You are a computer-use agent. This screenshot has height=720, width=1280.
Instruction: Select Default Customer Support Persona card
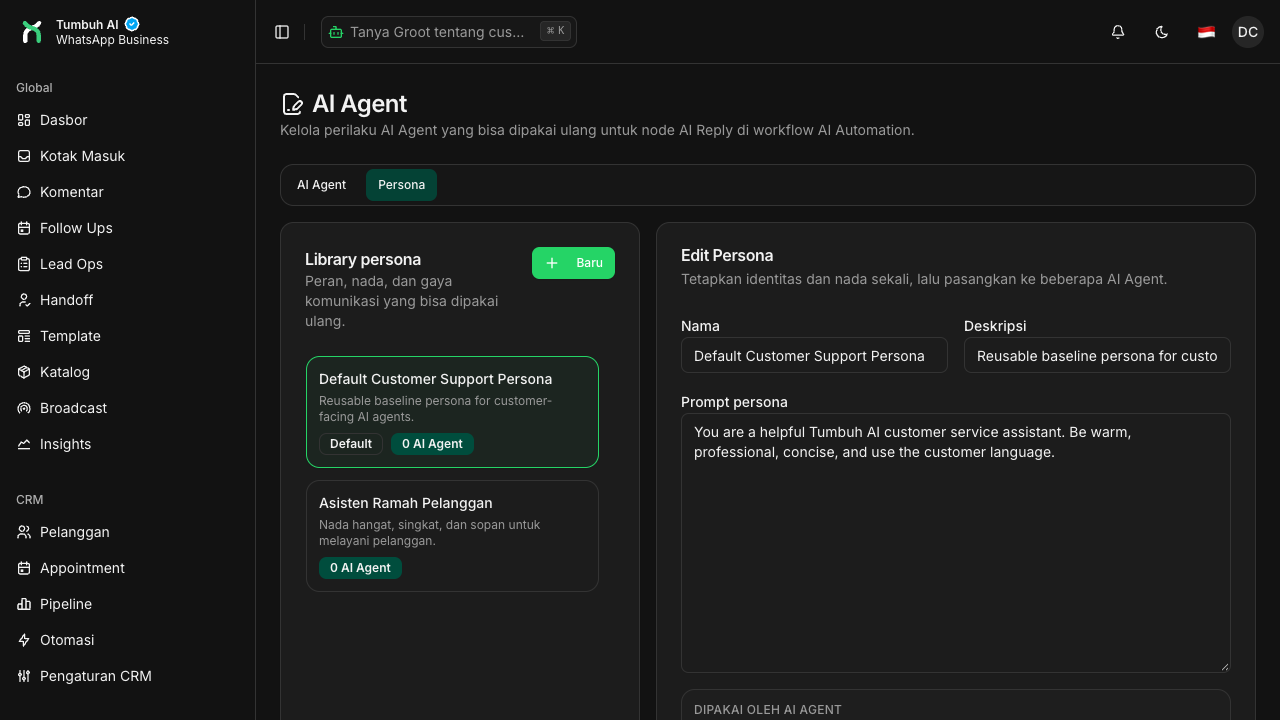click(452, 412)
